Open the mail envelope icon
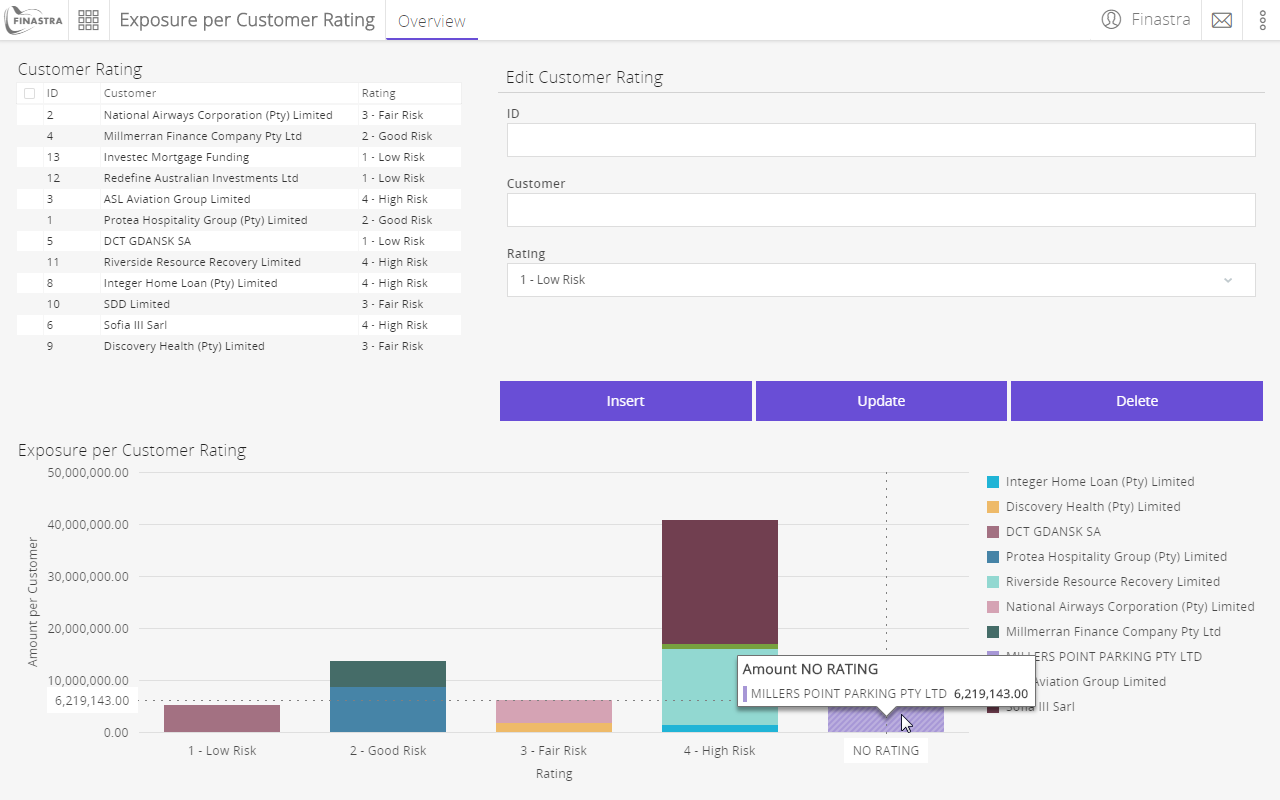Screen dimensions: 1280x800 (1221, 20)
